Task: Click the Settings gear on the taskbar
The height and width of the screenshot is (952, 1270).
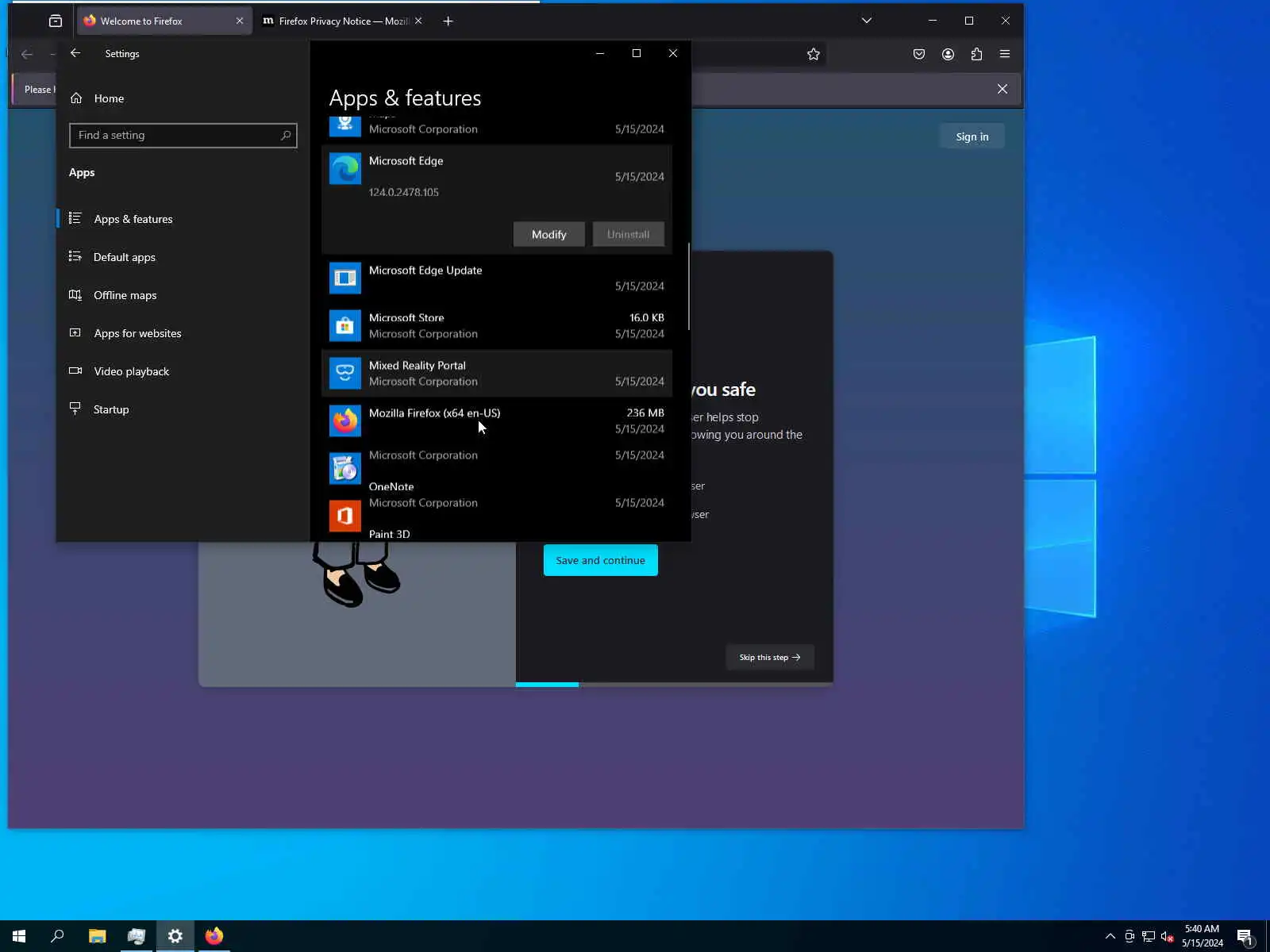Action: click(x=175, y=936)
